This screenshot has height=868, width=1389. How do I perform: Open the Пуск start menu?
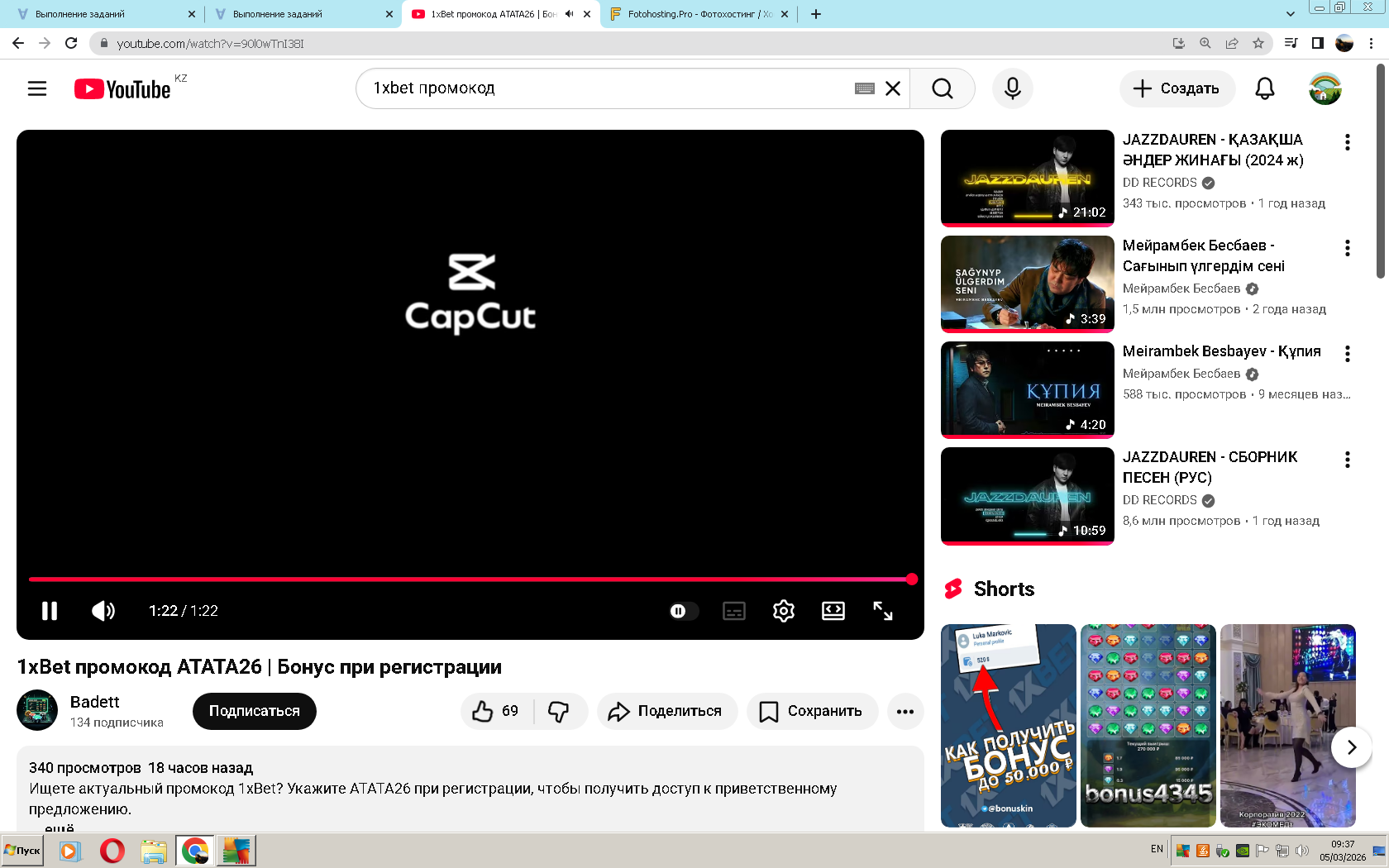click(x=23, y=851)
